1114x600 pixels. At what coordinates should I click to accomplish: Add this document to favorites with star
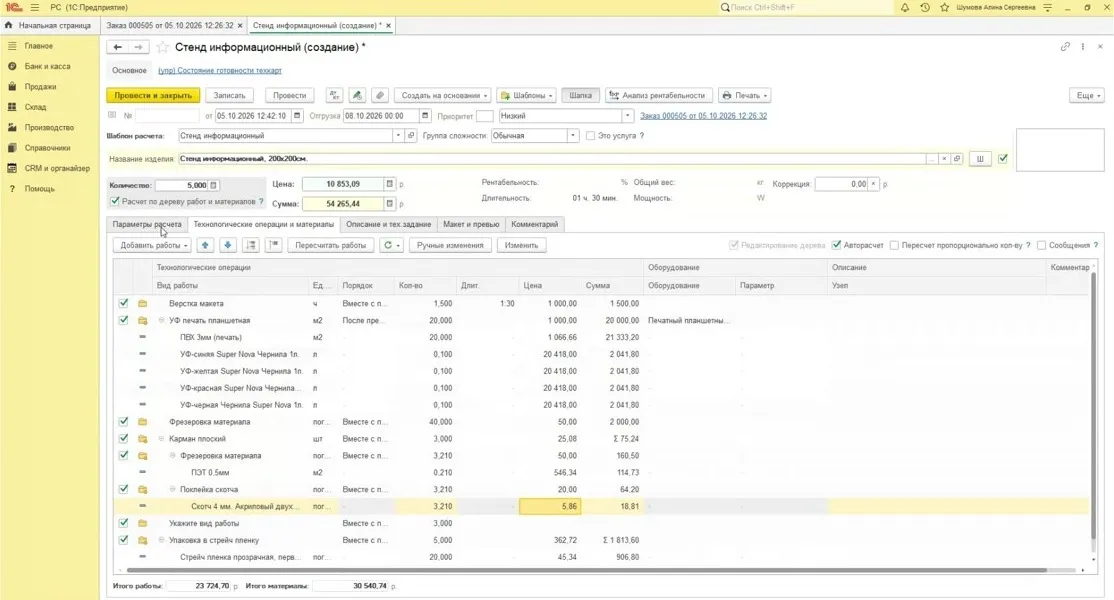pos(163,47)
